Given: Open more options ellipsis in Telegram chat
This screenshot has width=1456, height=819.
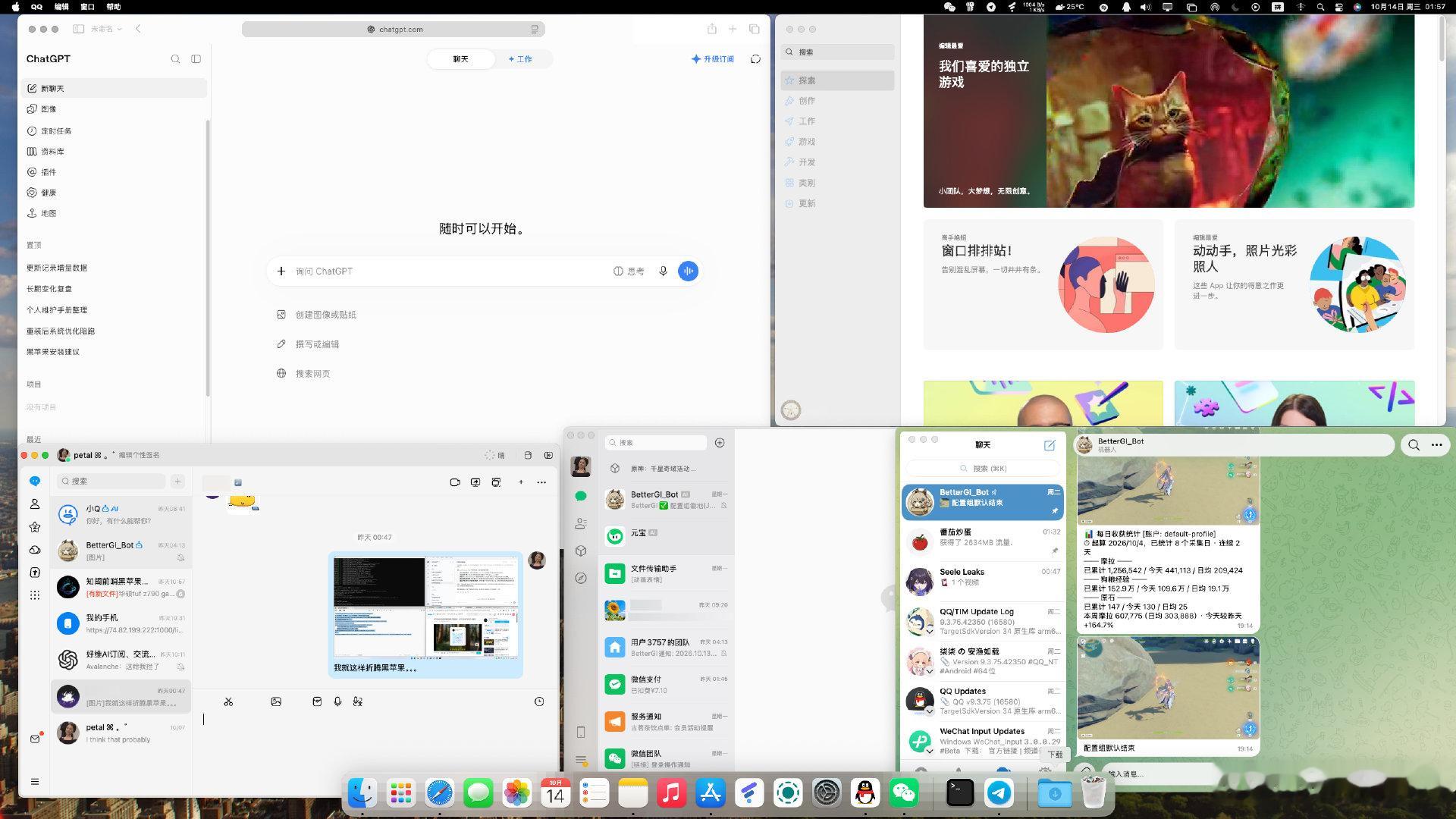Looking at the screenshot, I should click(x=1436, y=445).
